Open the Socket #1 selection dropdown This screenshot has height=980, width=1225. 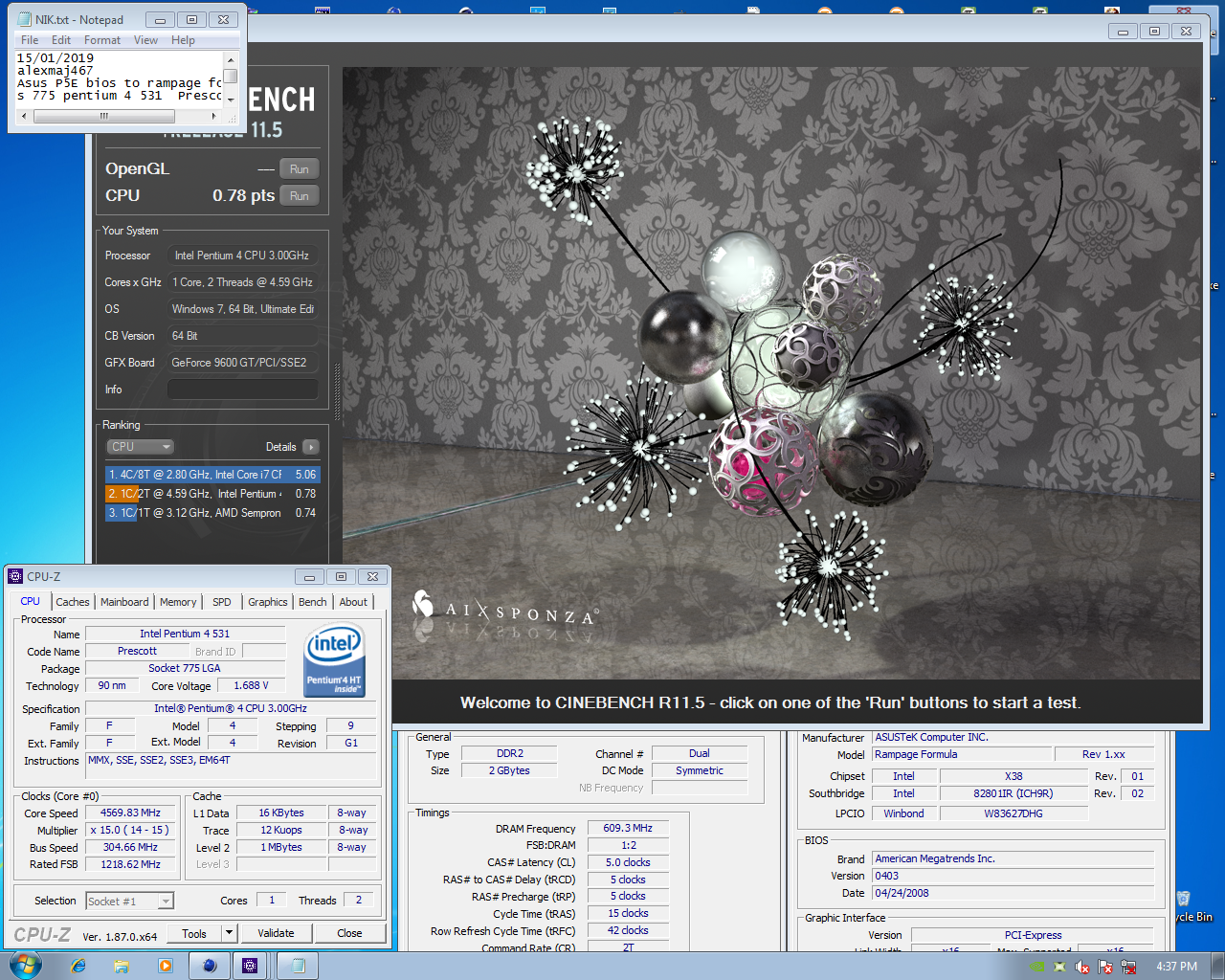click(129, 901)
